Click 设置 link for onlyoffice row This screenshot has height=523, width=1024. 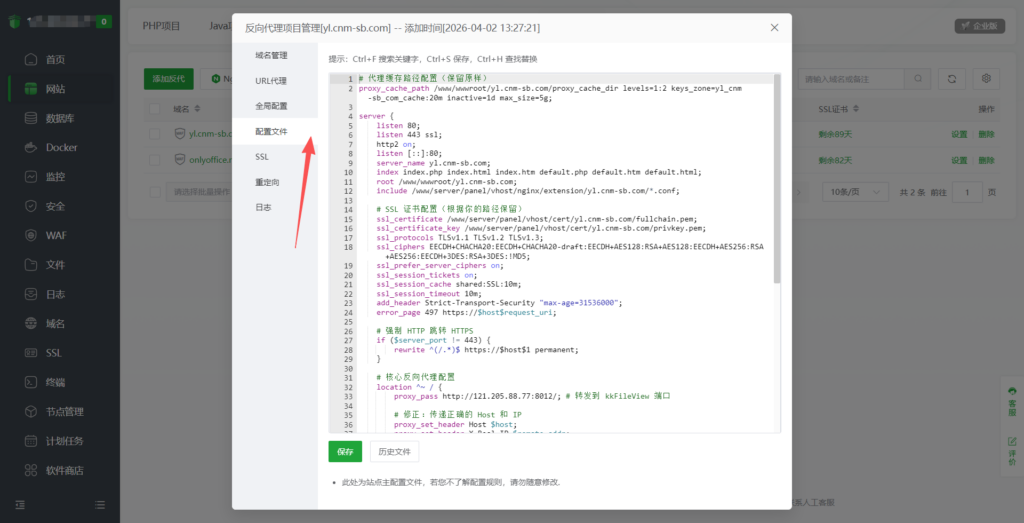click(x=959, y=160)
